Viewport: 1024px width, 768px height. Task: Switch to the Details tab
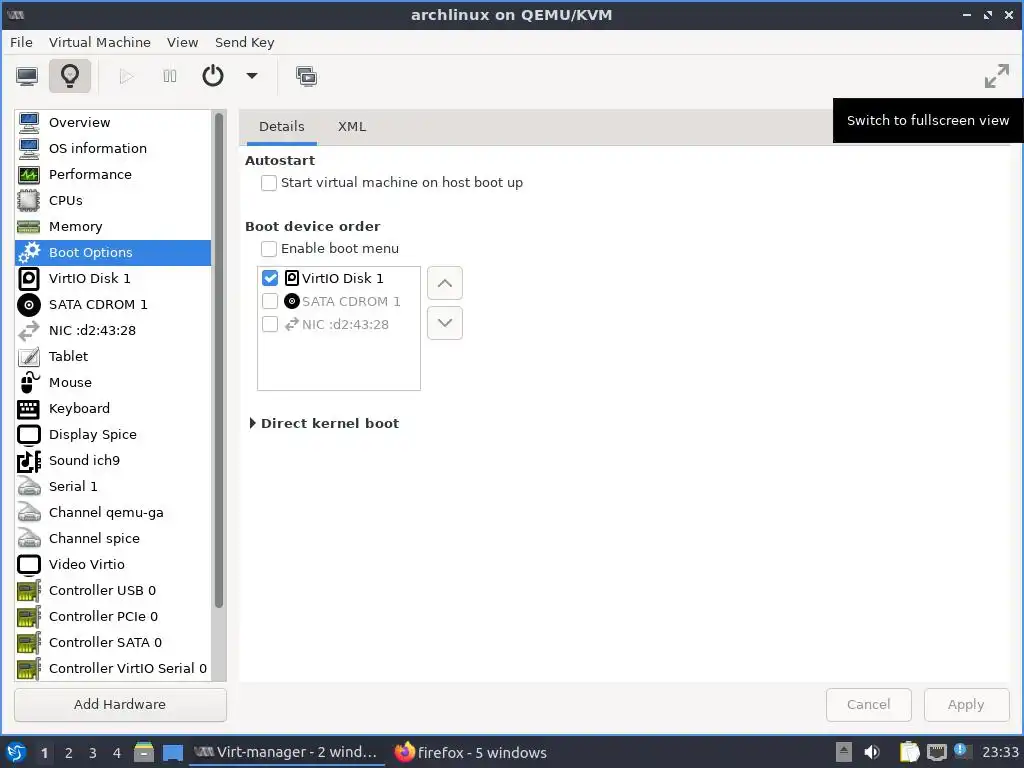[x=281, y=127]
